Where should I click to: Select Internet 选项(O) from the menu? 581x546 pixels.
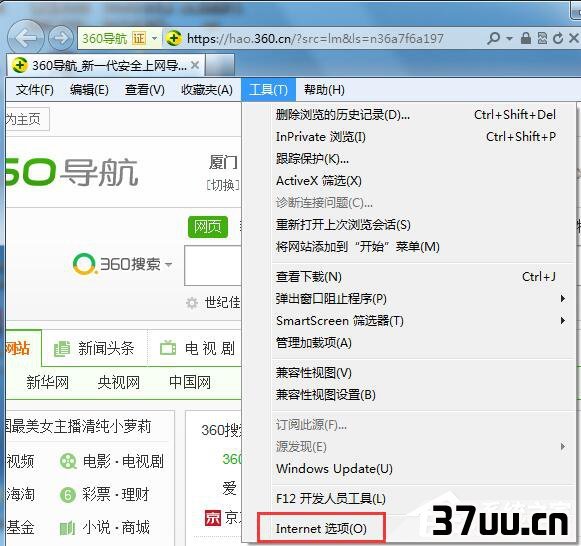click(321, 529)
